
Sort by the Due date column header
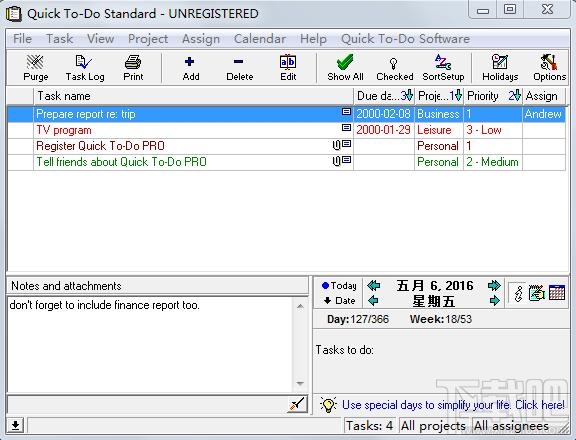point(384,96)
